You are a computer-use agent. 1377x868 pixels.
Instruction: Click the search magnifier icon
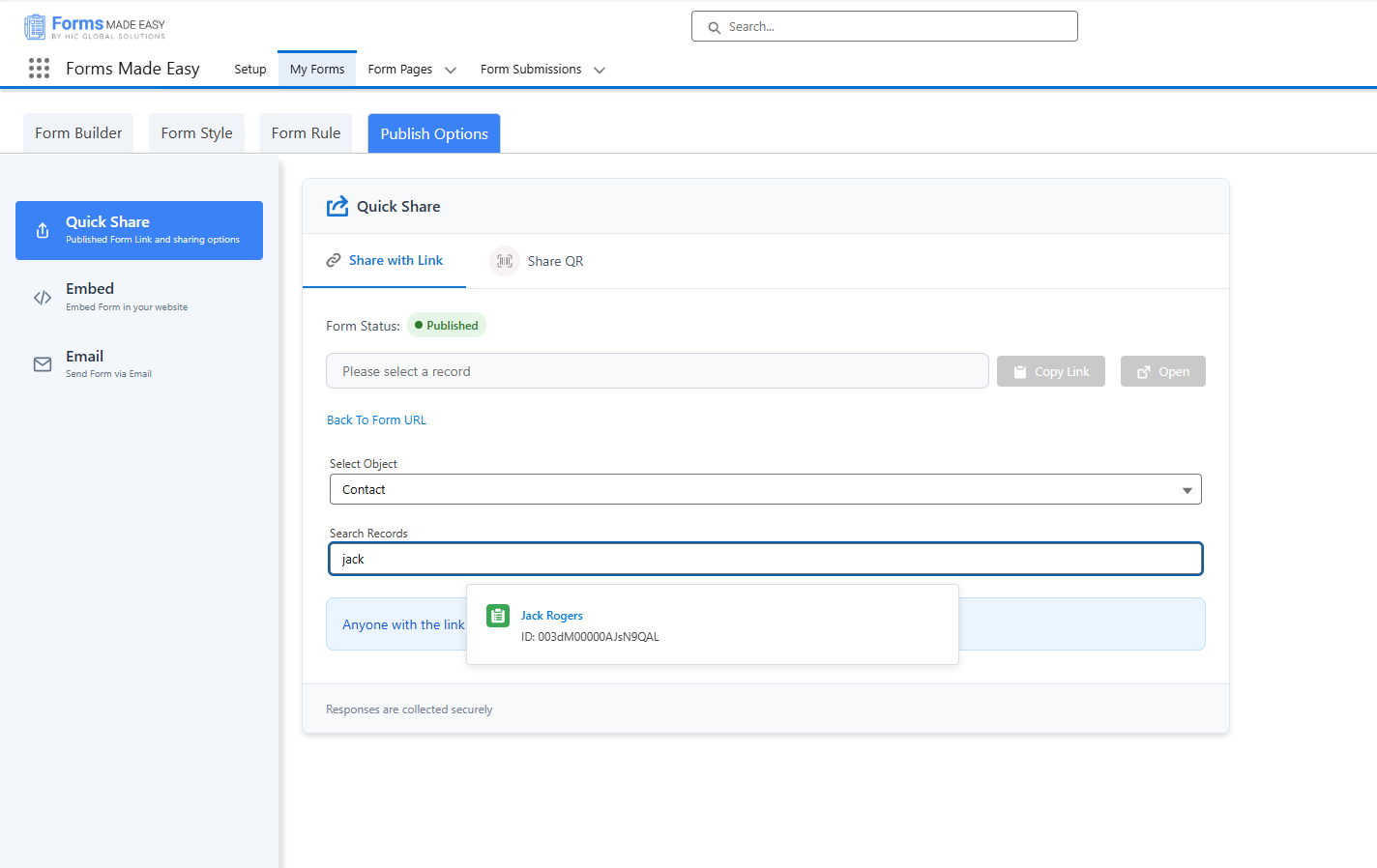coord(715,27)
